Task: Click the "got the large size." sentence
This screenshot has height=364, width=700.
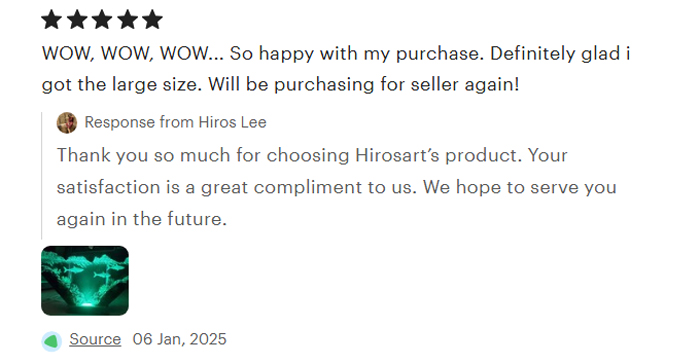Action: point(122,85)
